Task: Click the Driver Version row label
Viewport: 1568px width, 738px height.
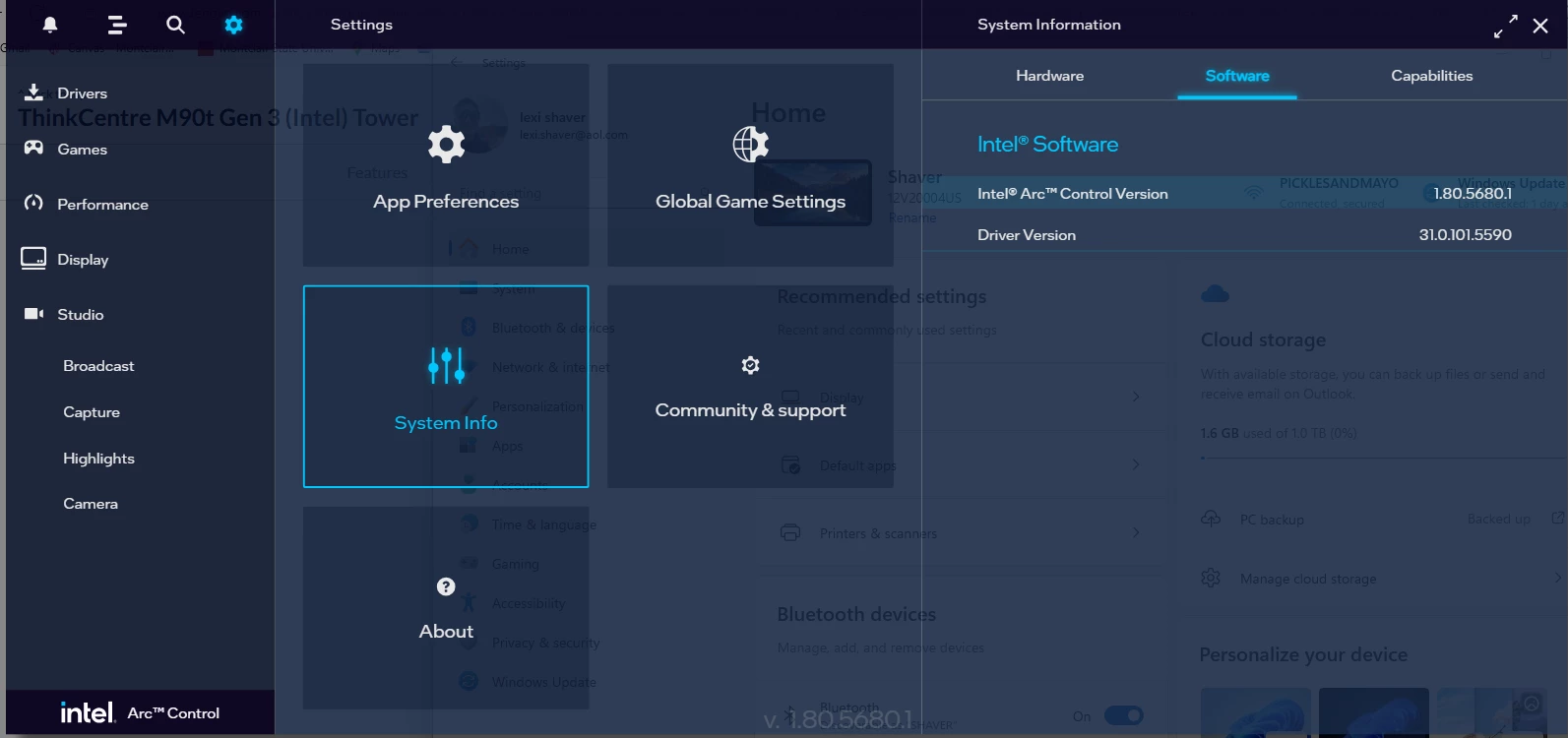Action: (1027, 235)
